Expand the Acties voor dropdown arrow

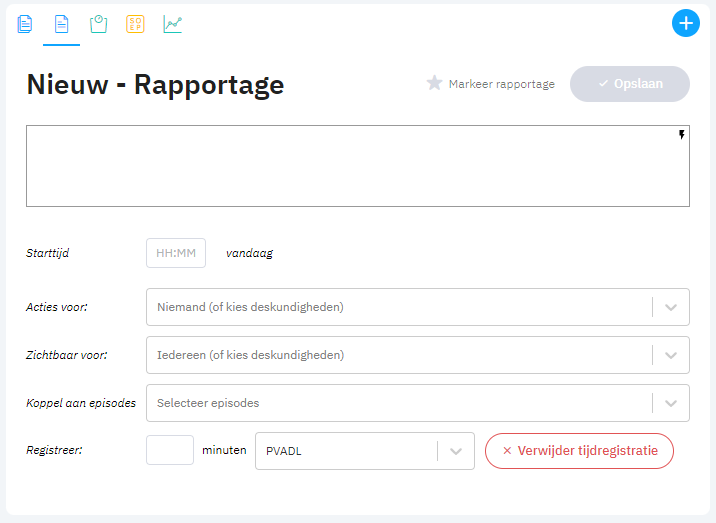(x=671, y=307)
